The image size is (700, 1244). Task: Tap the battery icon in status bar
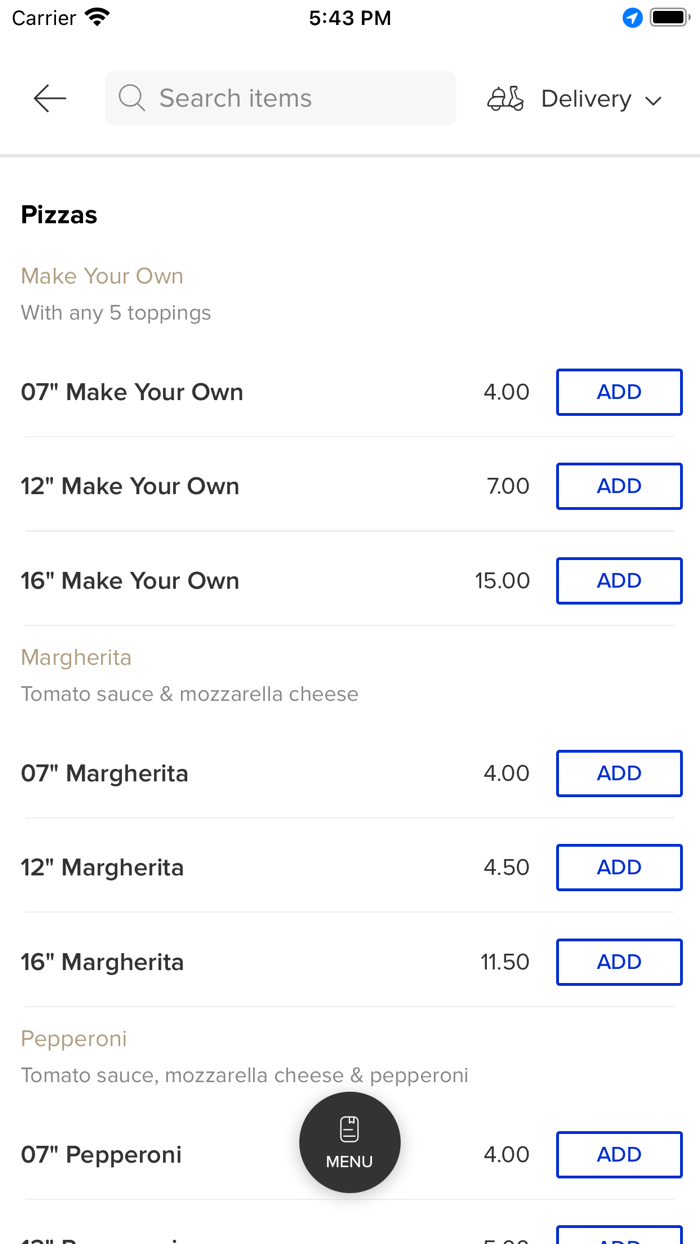[669, 18]
